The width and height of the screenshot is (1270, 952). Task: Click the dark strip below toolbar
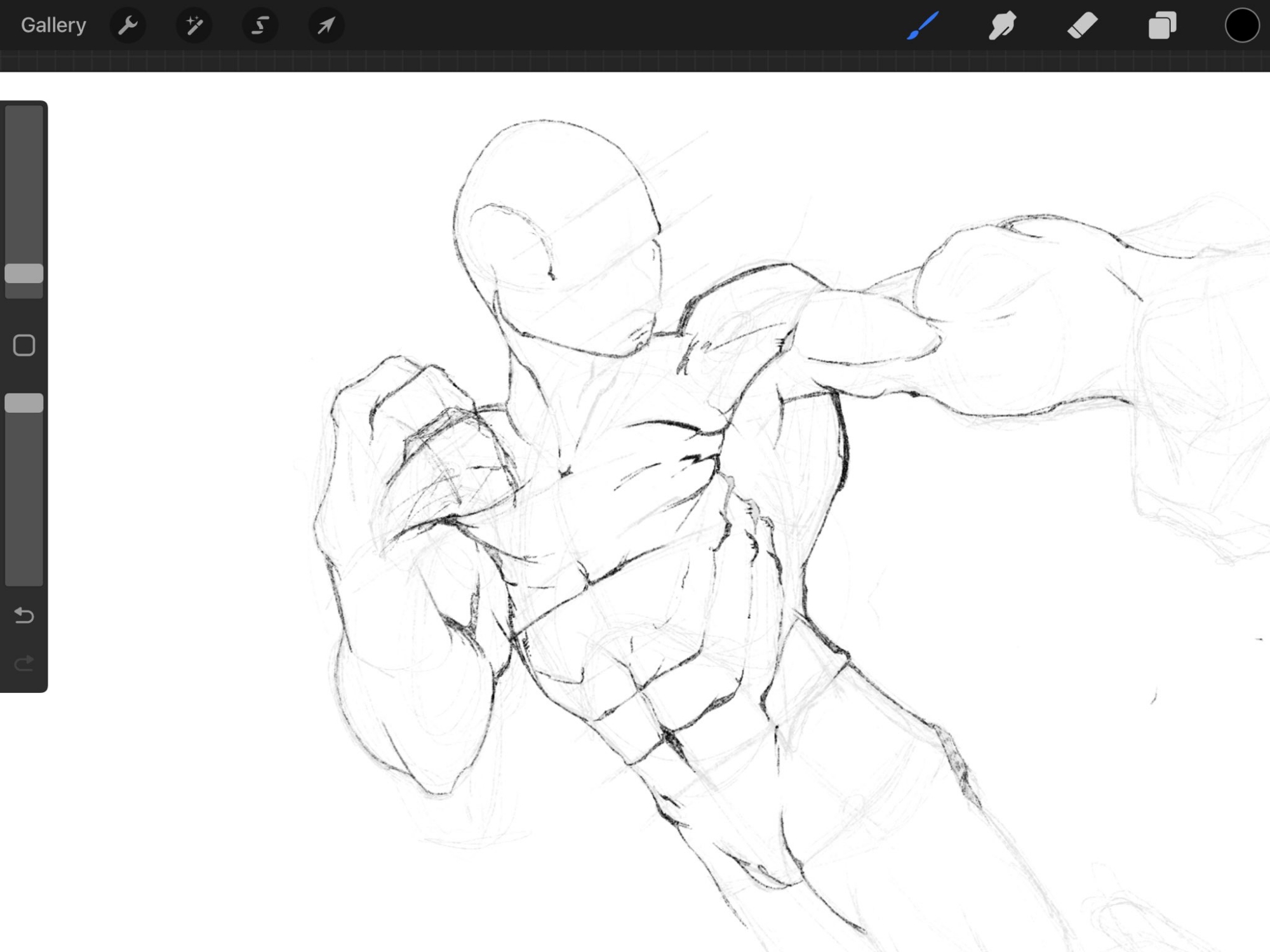[x=635, y=62]
